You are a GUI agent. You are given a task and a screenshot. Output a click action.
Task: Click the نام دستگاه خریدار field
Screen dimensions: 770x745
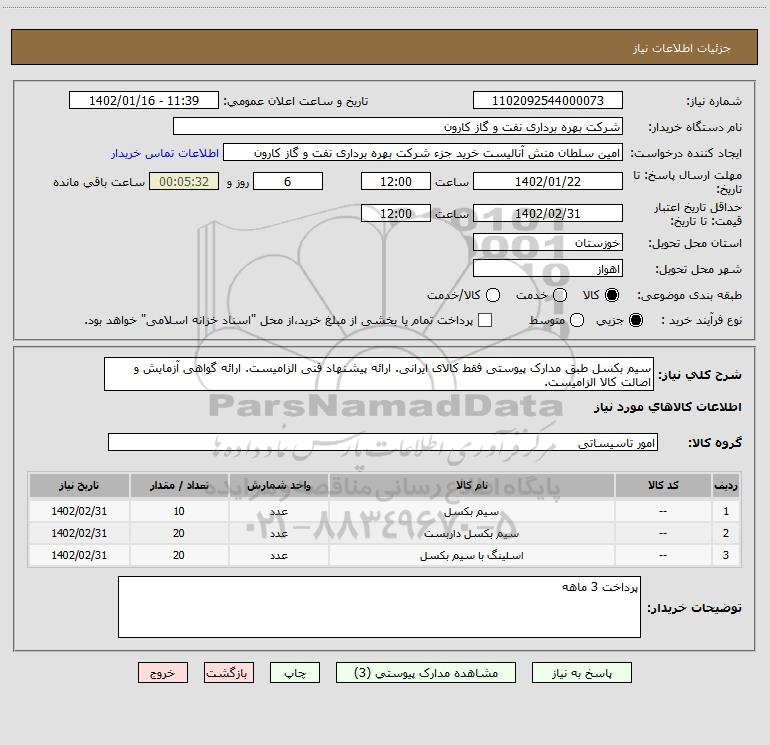(x=397, y=127)
